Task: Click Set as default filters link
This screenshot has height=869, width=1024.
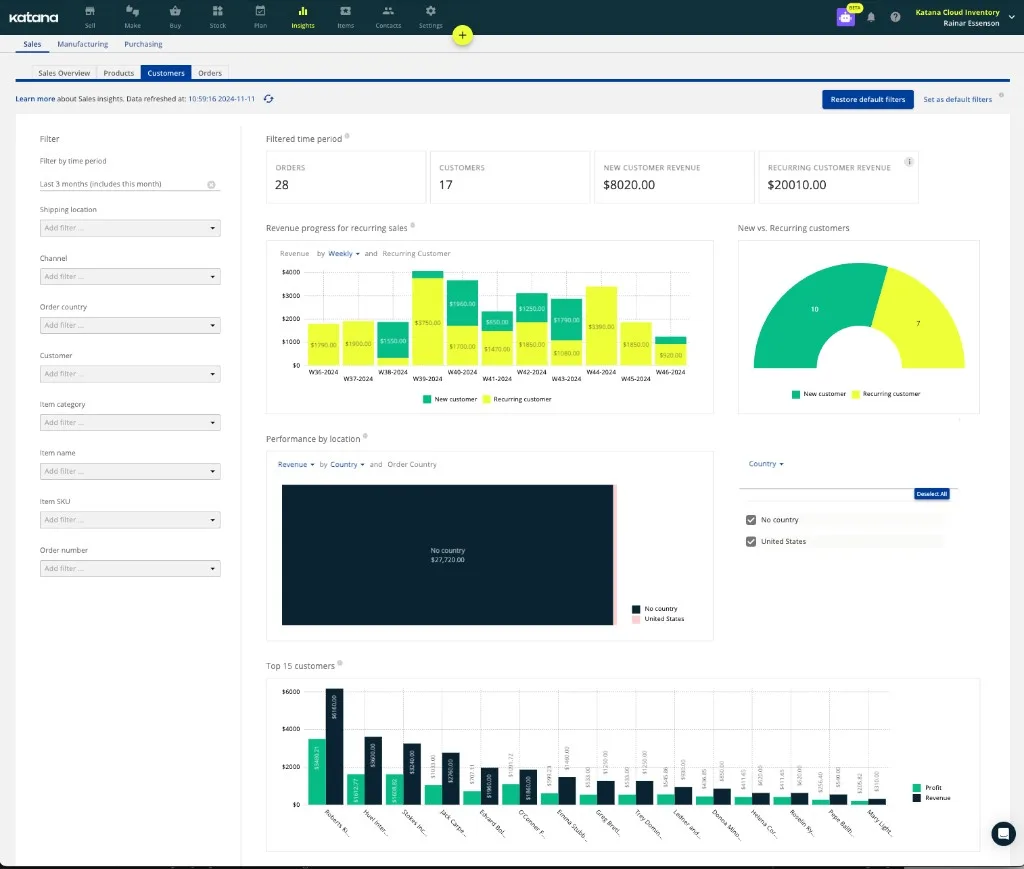Action: 957,99
